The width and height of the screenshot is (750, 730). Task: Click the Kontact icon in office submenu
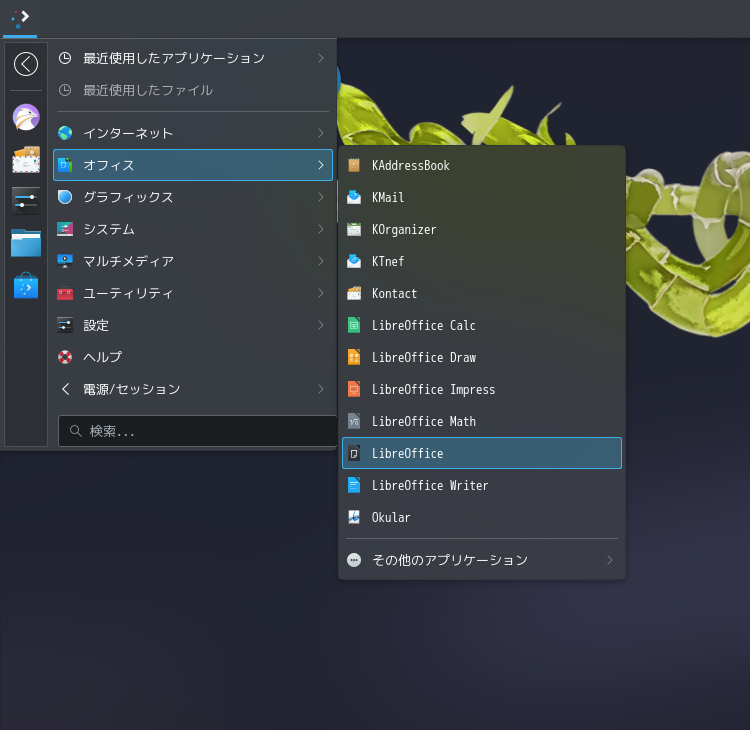354,293
